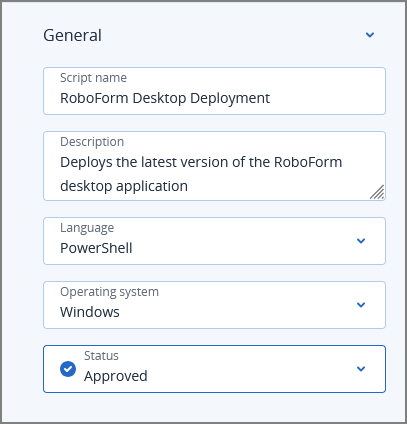This screenshot has height=424, width=407.
Task: Click the Script name input field
Action: (x=214, y=91)
